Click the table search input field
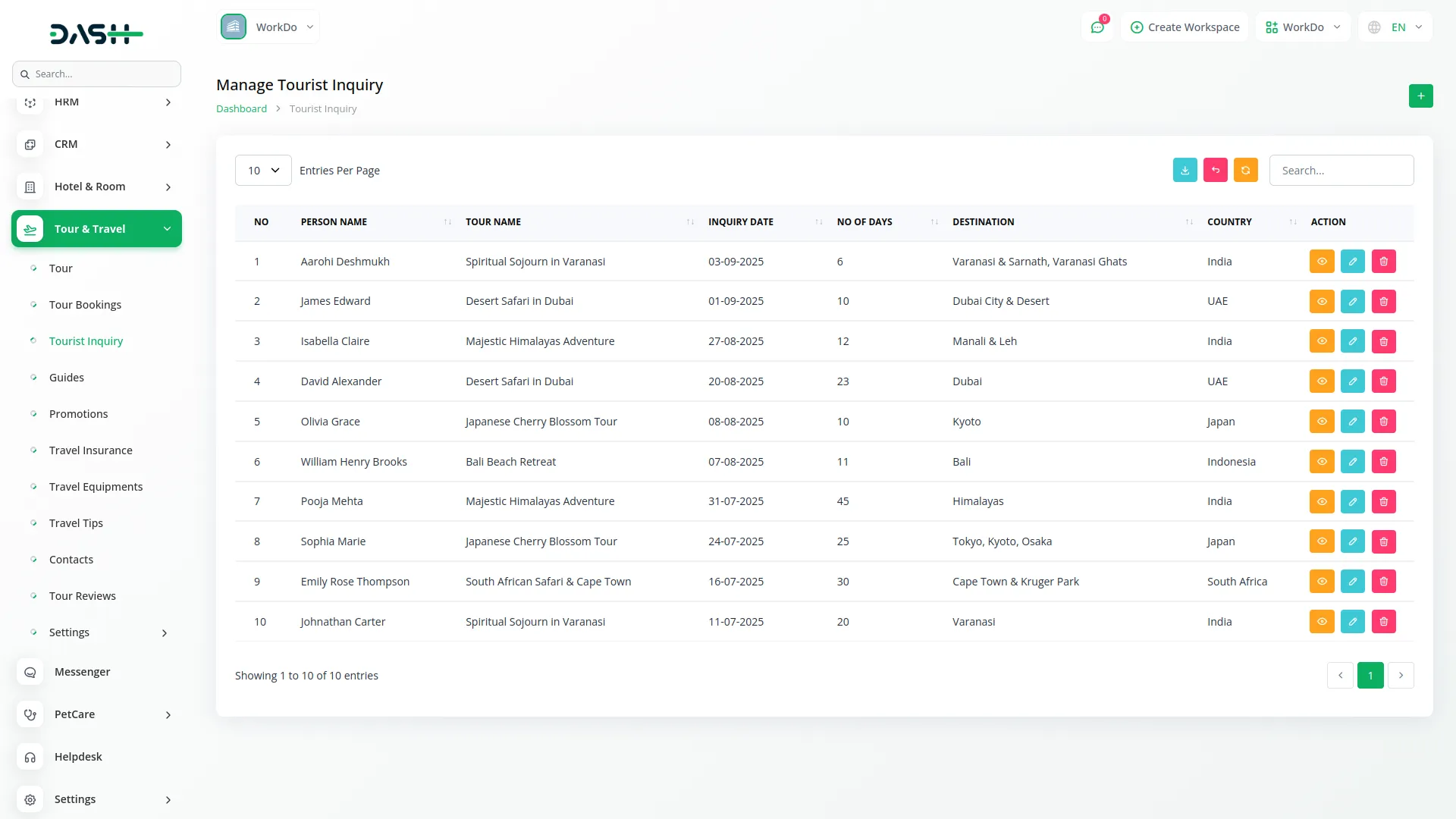 click(1341, 171)
